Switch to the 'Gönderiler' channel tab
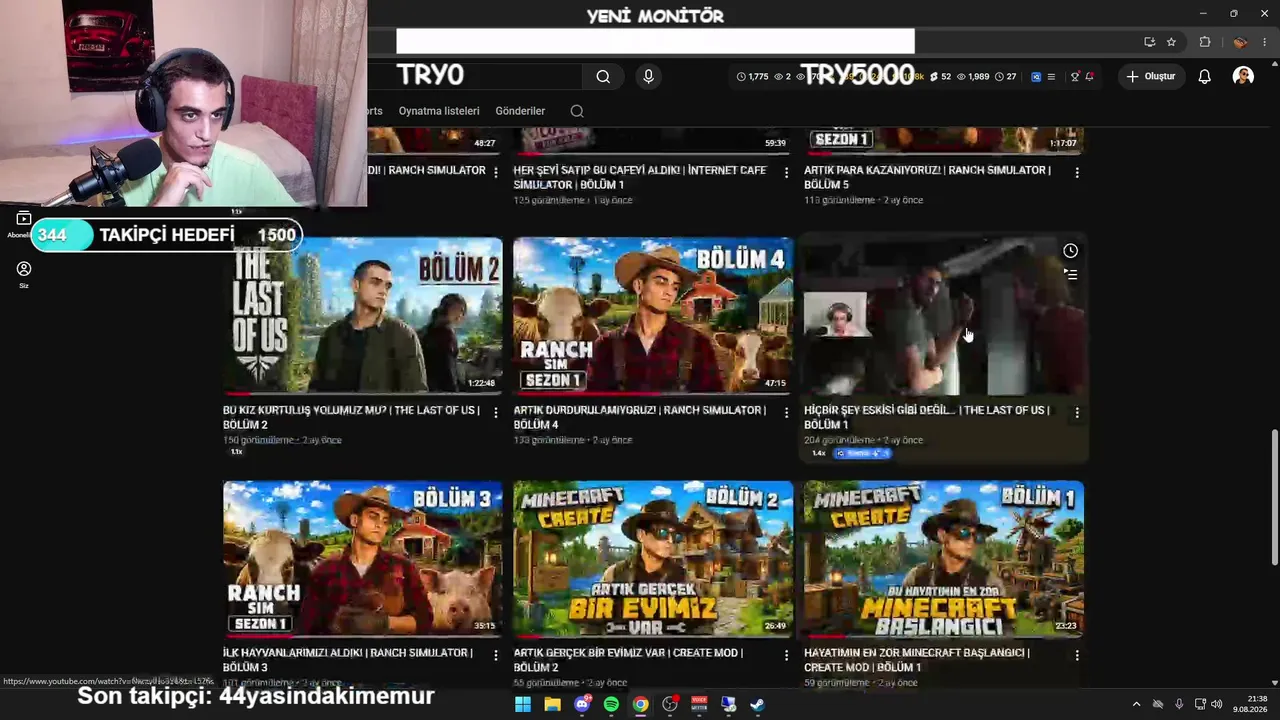The width and height of the screenshot is (1280, 720). click(520, 111)
